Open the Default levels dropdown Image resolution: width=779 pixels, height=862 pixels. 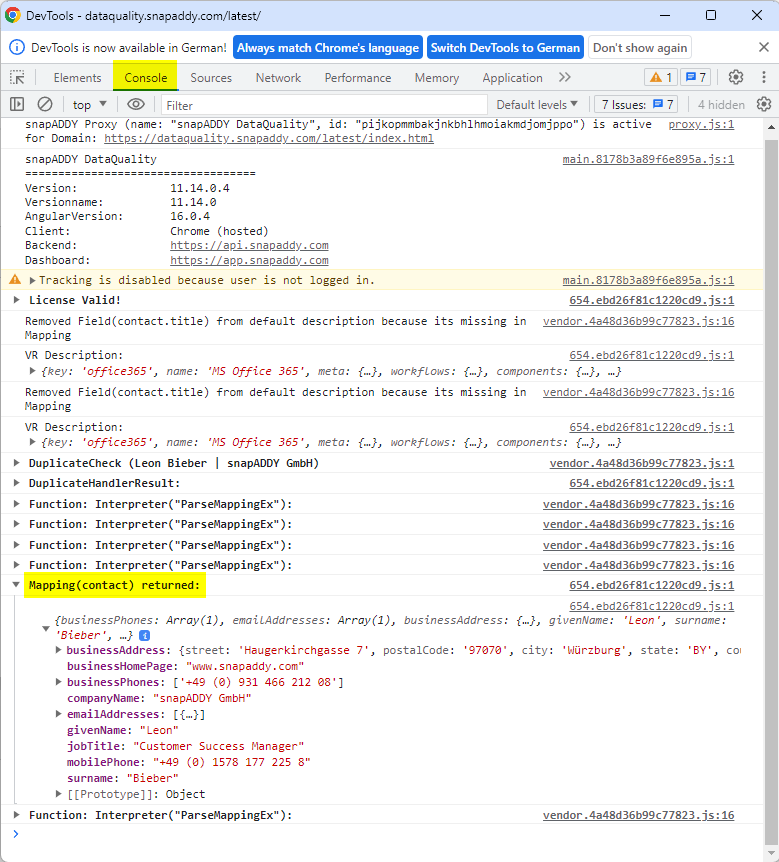click(537, 104)
